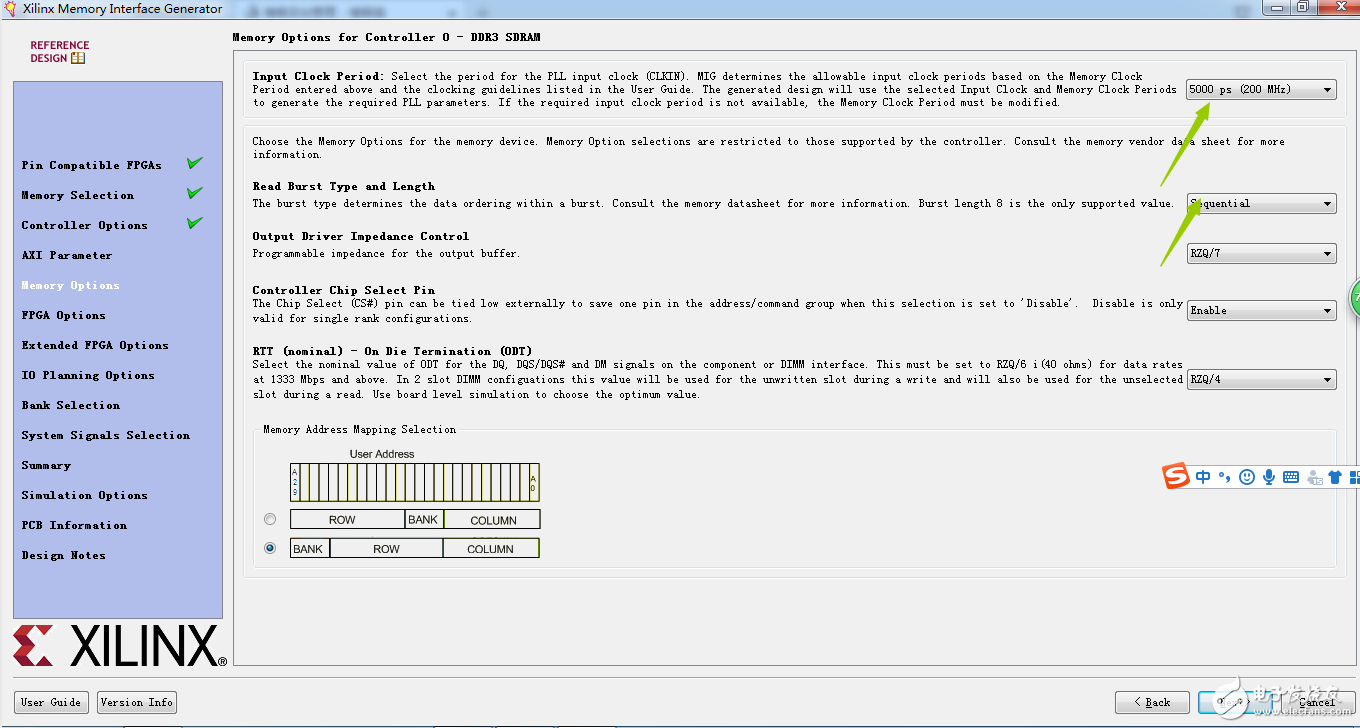The height and width of the screenshot is (728, 1360).
Task: Open Design Notes step
Action: tap(63, 555)
